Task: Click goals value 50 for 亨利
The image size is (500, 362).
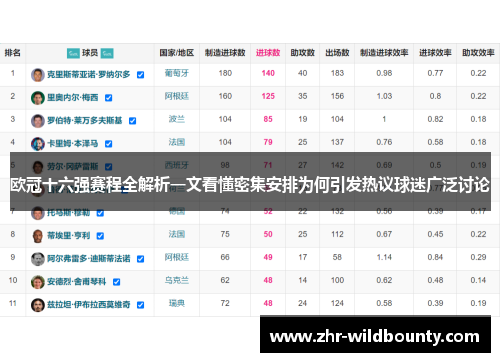Action: [268, 234]
